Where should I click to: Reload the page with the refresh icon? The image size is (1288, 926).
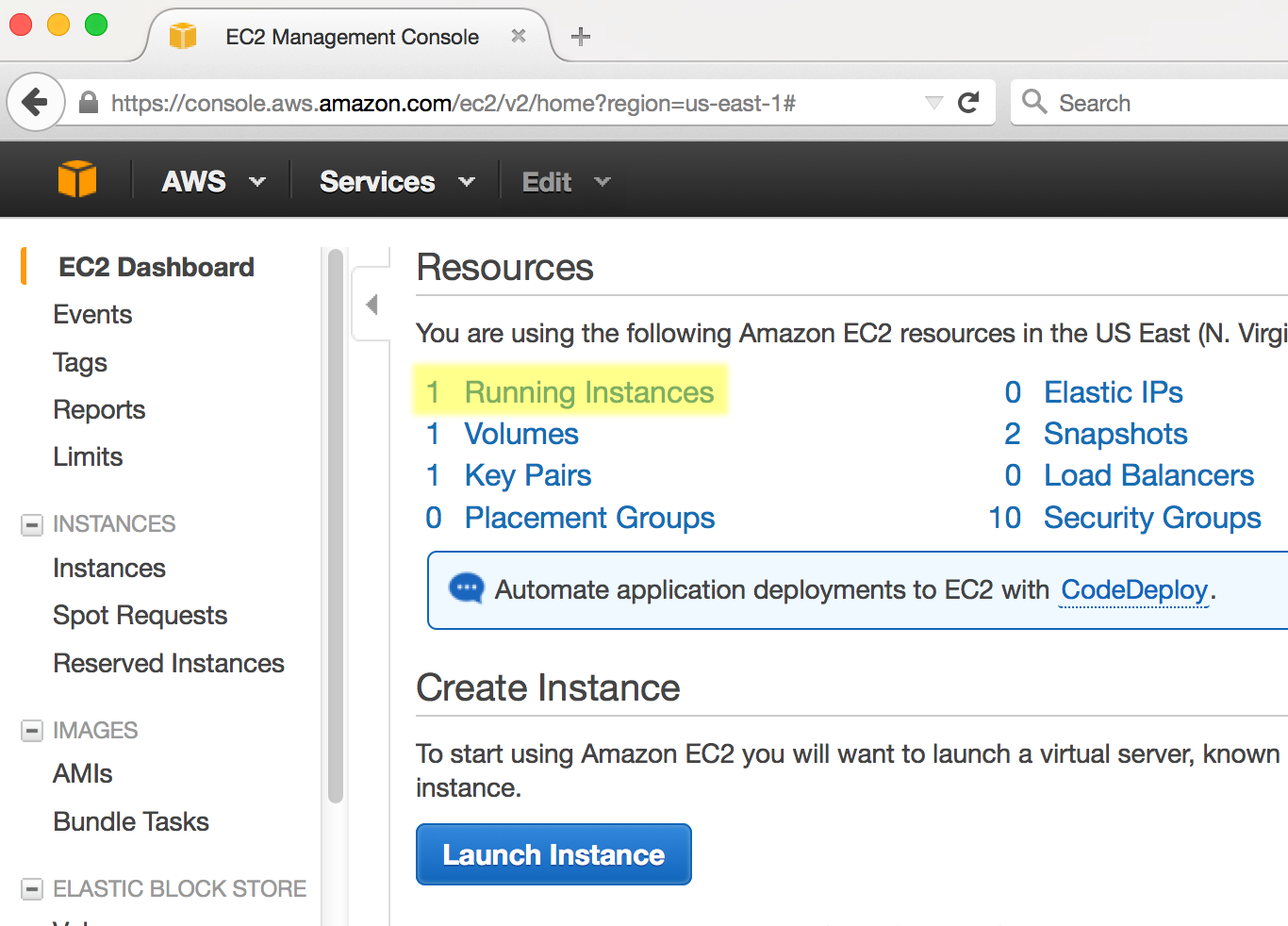[968, 103]
